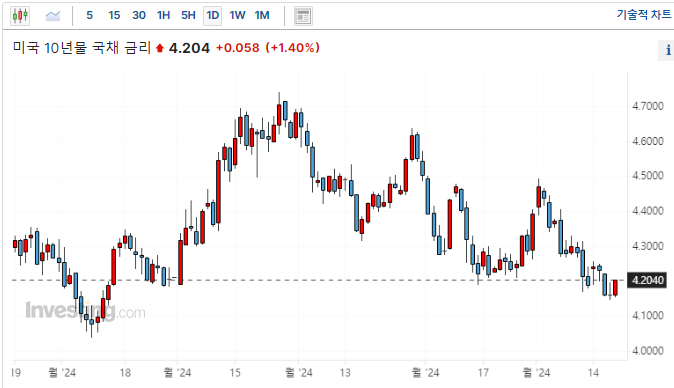The width and height of the screenshot is (674, 388).
Task: Select the 1M interval
Action: (x=262, y=15)
